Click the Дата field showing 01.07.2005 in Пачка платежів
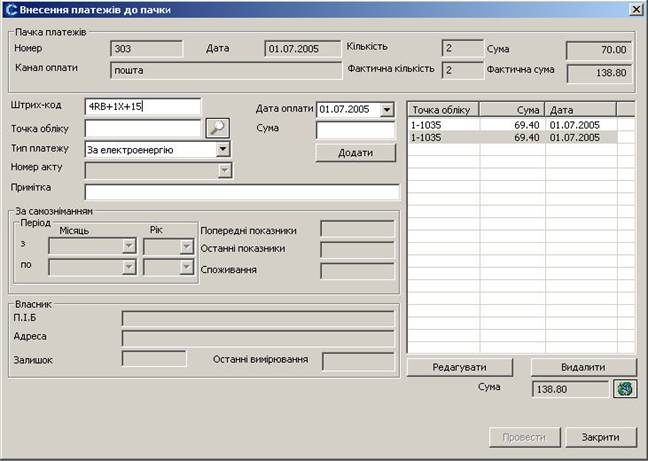Image resolution: width=648 pixels, height=461 pixels. (x=303, y=49)
